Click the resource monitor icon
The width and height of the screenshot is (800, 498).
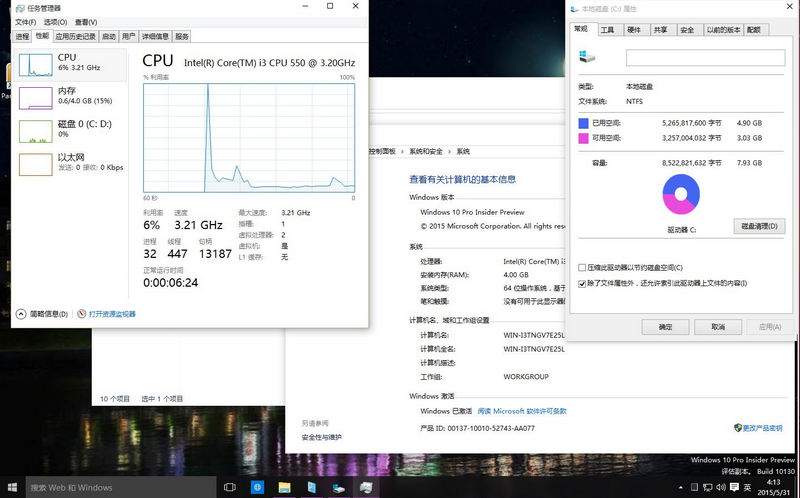[82, 314]
